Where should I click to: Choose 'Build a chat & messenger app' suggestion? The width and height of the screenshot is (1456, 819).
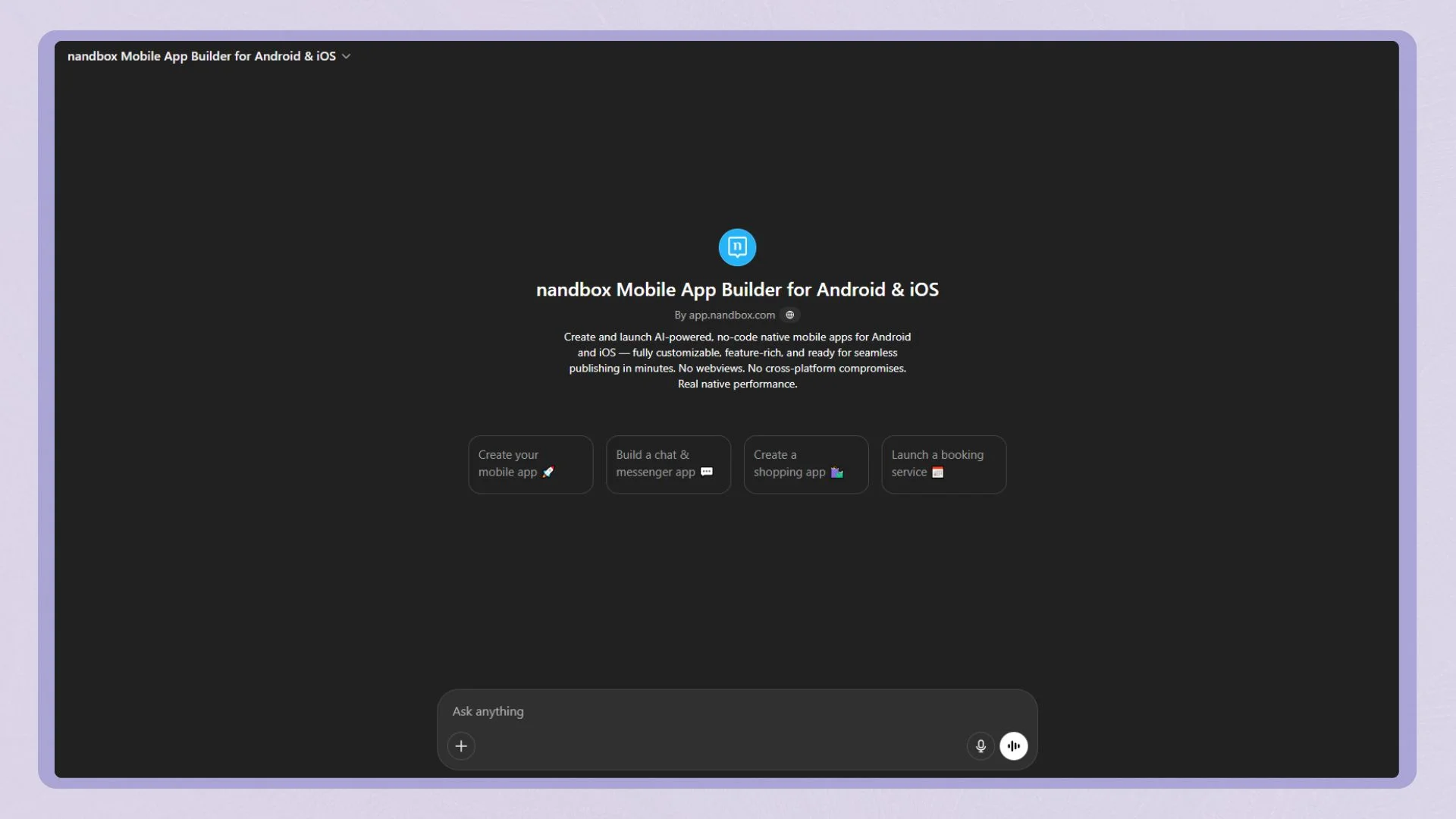pyautogui.click(x=668, y=464)
